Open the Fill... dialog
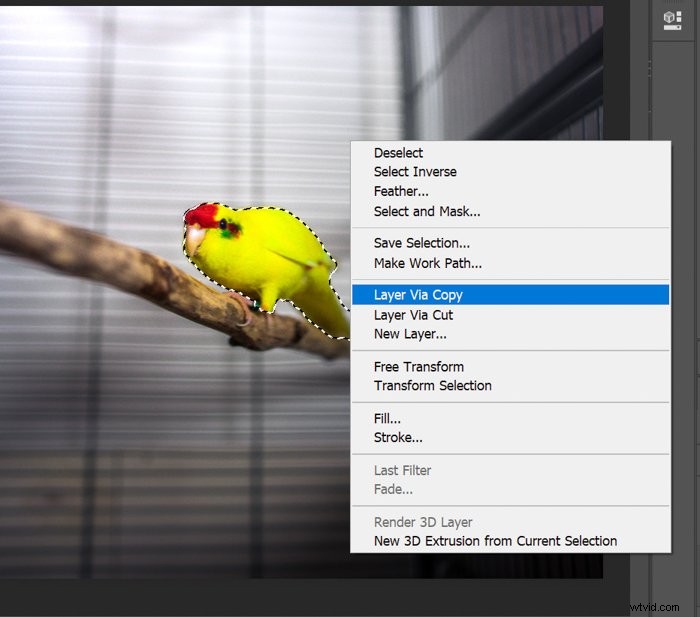The width and height of the screenshot is (700, 617). pos(510,418)
